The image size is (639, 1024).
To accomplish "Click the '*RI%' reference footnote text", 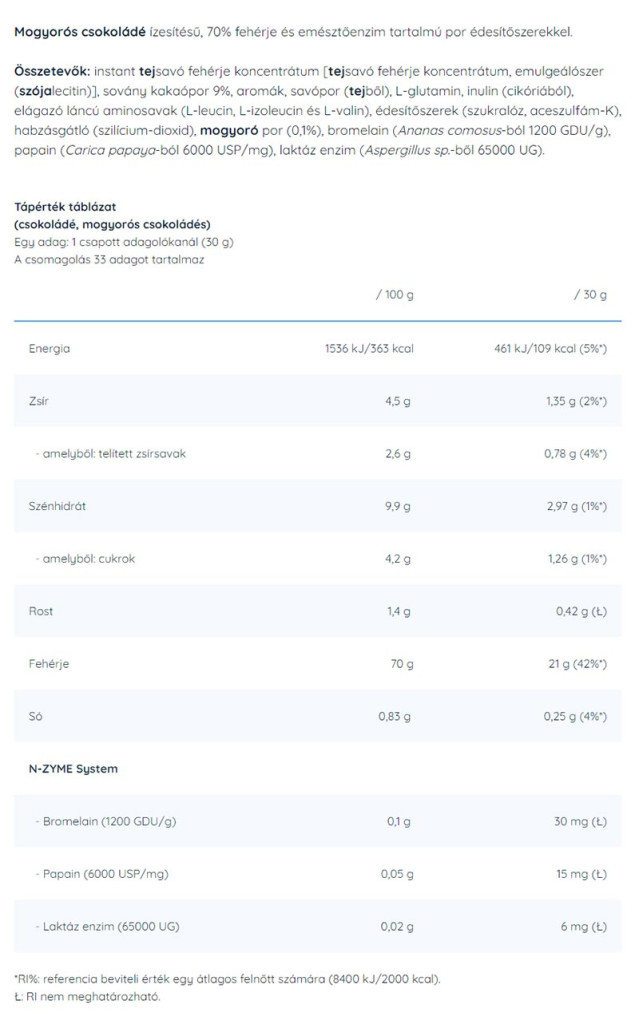I will [228, 979].
